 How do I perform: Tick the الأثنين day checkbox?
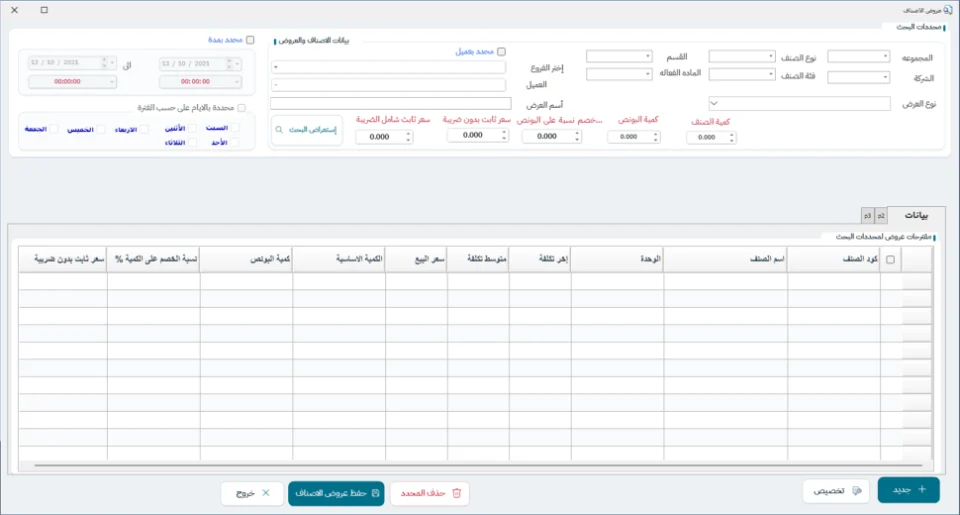click(x=192, y=128)
